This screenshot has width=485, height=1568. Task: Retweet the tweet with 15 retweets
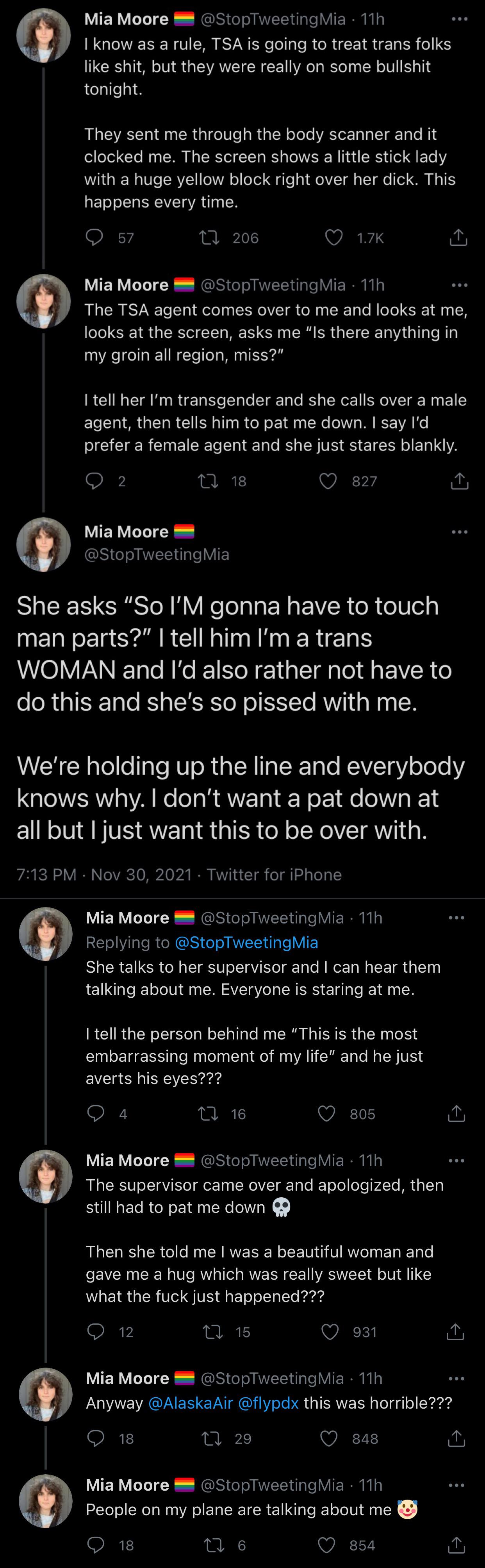[x=212, y=1332]
